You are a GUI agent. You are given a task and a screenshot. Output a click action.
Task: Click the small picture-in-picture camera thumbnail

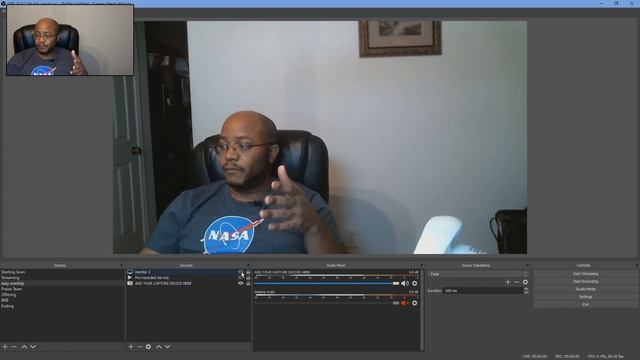click(x=70, y=40)
